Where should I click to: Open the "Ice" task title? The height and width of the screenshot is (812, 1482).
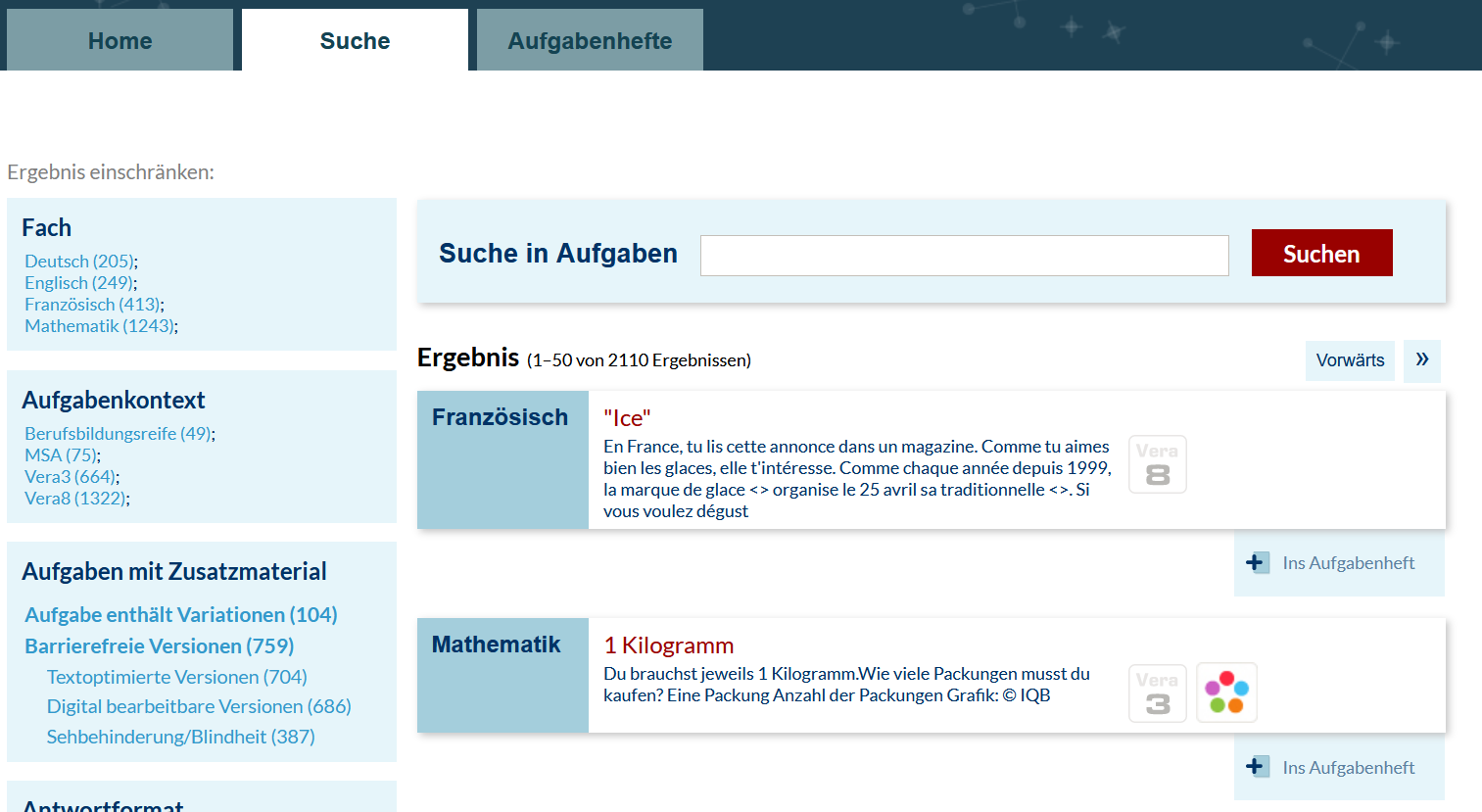click(x=627, y=418)
